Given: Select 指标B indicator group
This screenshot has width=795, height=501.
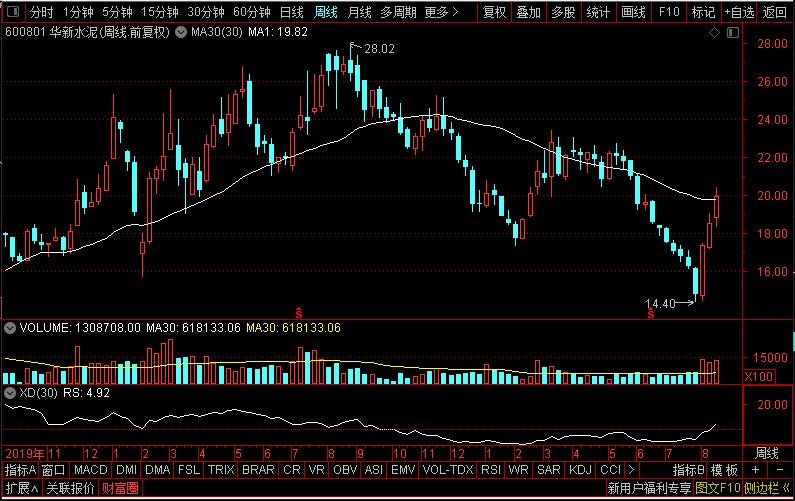Looking at the screenshot, I should point(689,470).
